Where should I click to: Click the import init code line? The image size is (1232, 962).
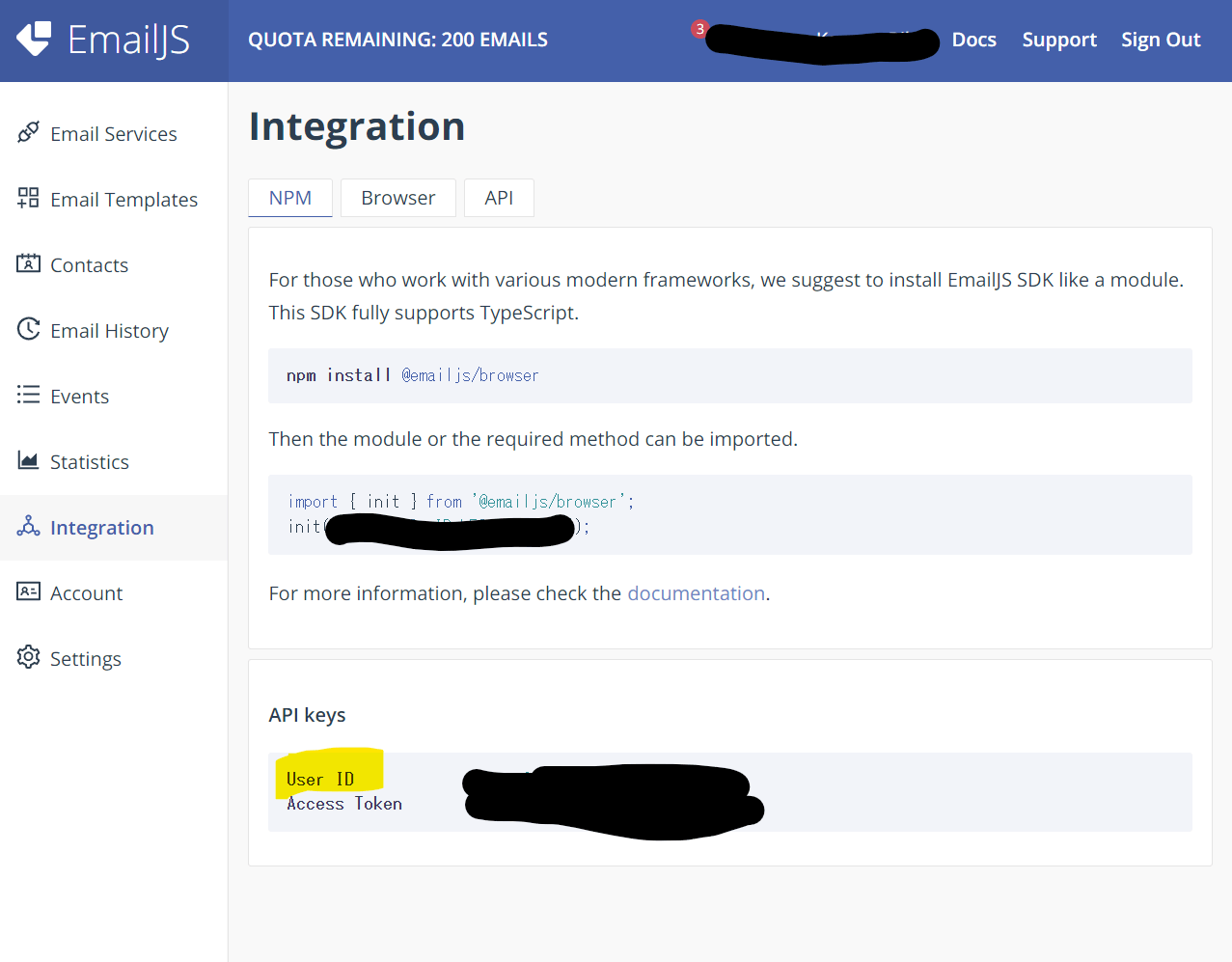pos(461,502)
